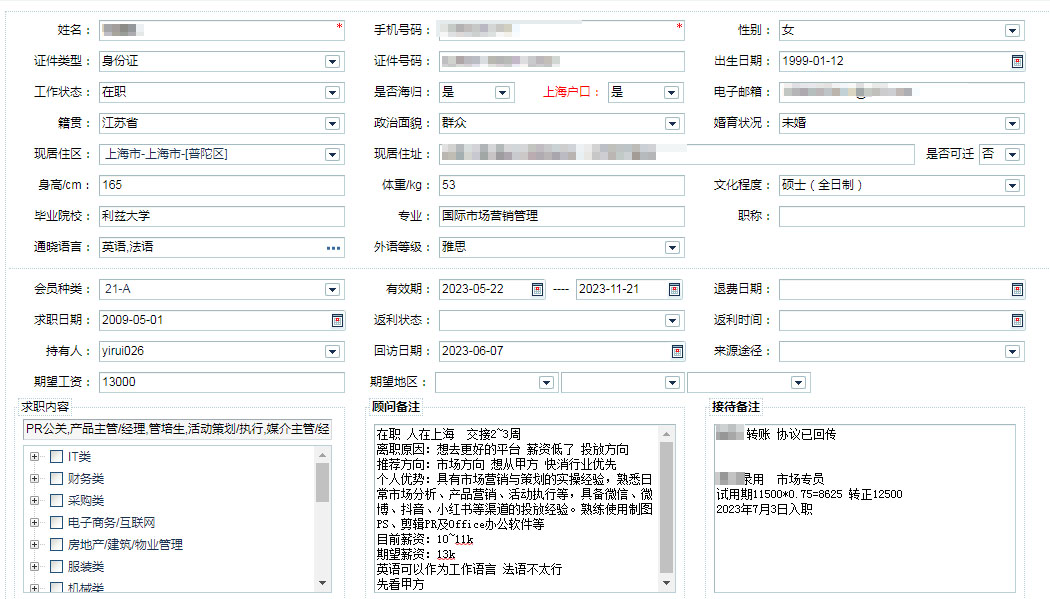Expand the 服装类 tree node
Screen dimensions: 1050x599
pos(34,567)
